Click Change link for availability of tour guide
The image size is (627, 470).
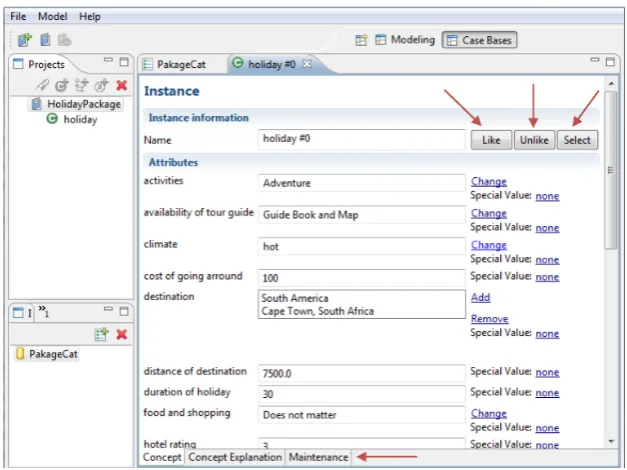point(489,214)
